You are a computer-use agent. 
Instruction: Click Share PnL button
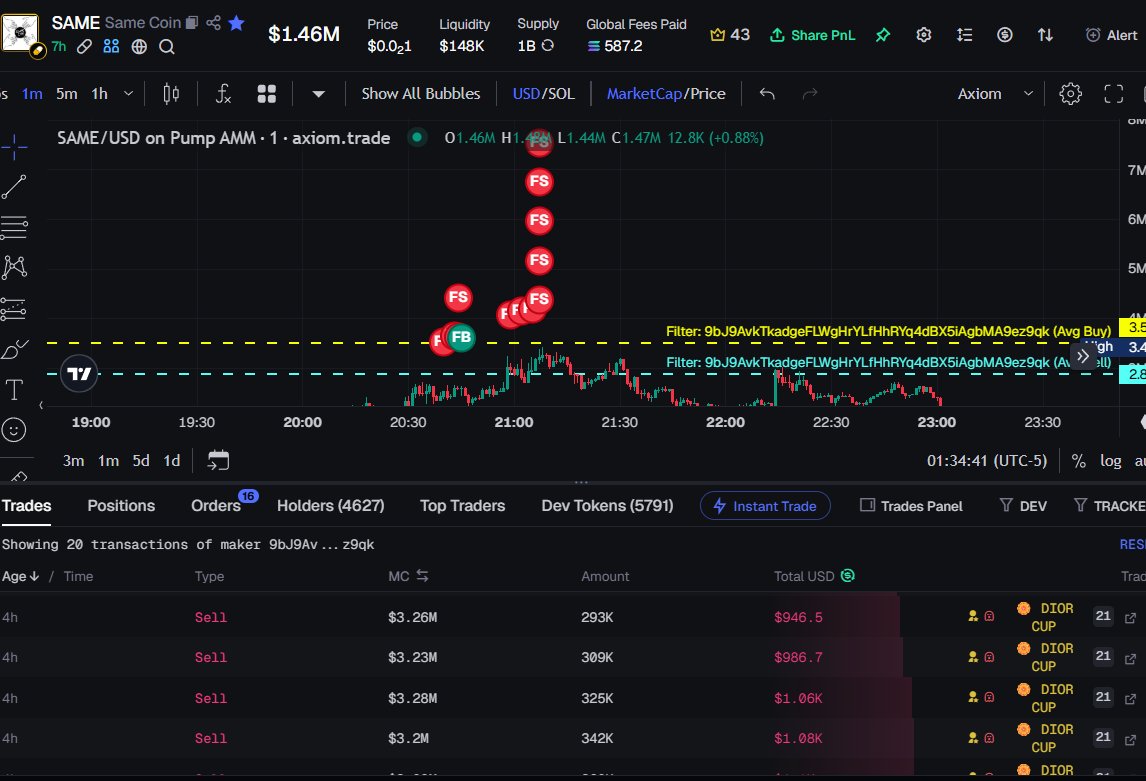pyautogui.click(x=812, y=34)
